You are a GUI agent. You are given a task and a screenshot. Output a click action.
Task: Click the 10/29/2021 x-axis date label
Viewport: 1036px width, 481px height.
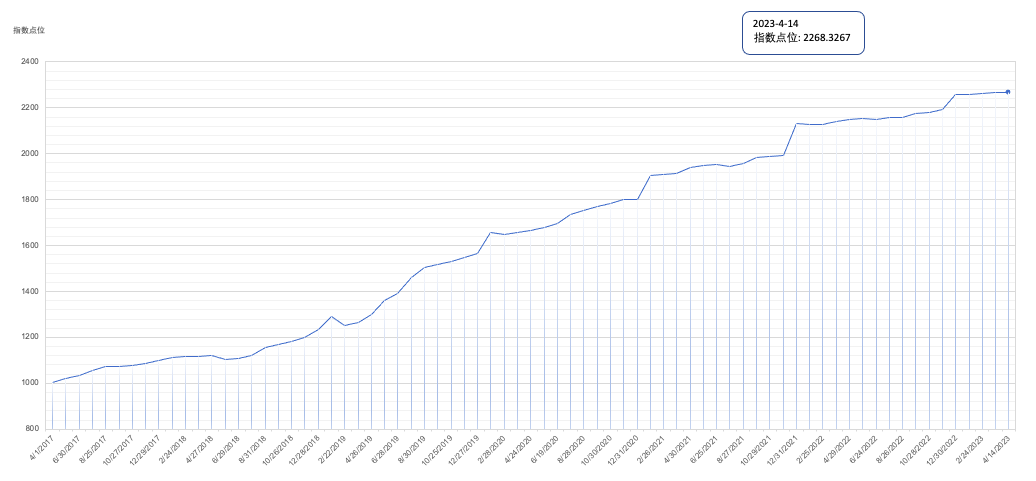(x=756, y=449)
